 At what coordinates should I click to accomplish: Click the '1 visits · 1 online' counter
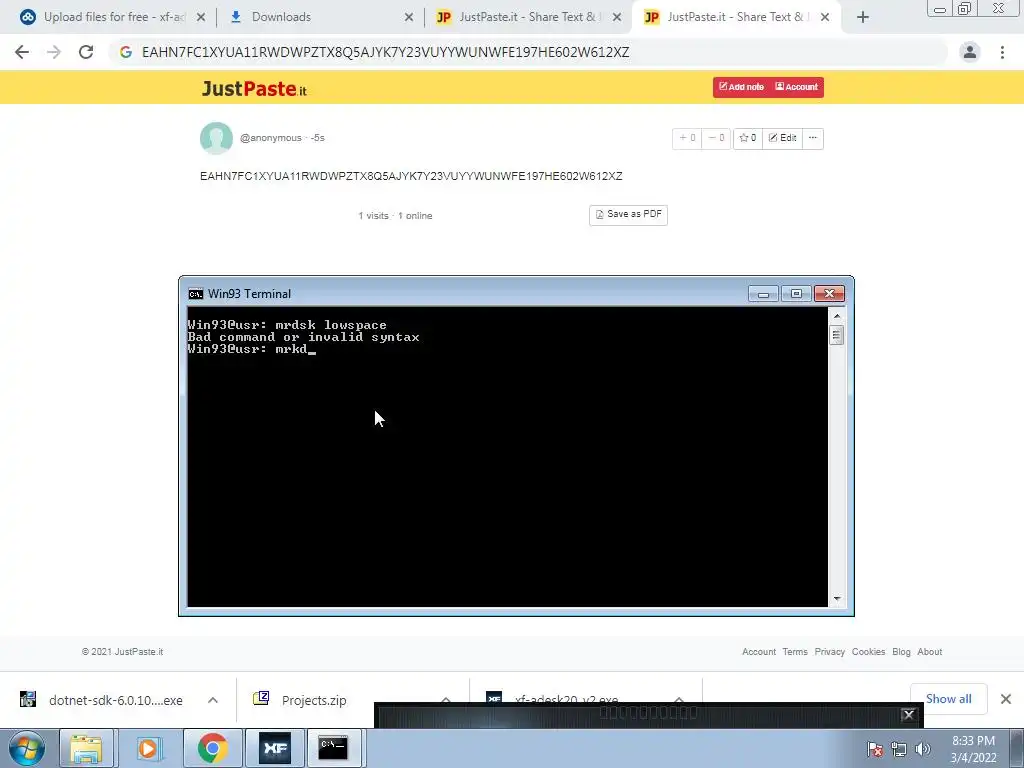395,216
